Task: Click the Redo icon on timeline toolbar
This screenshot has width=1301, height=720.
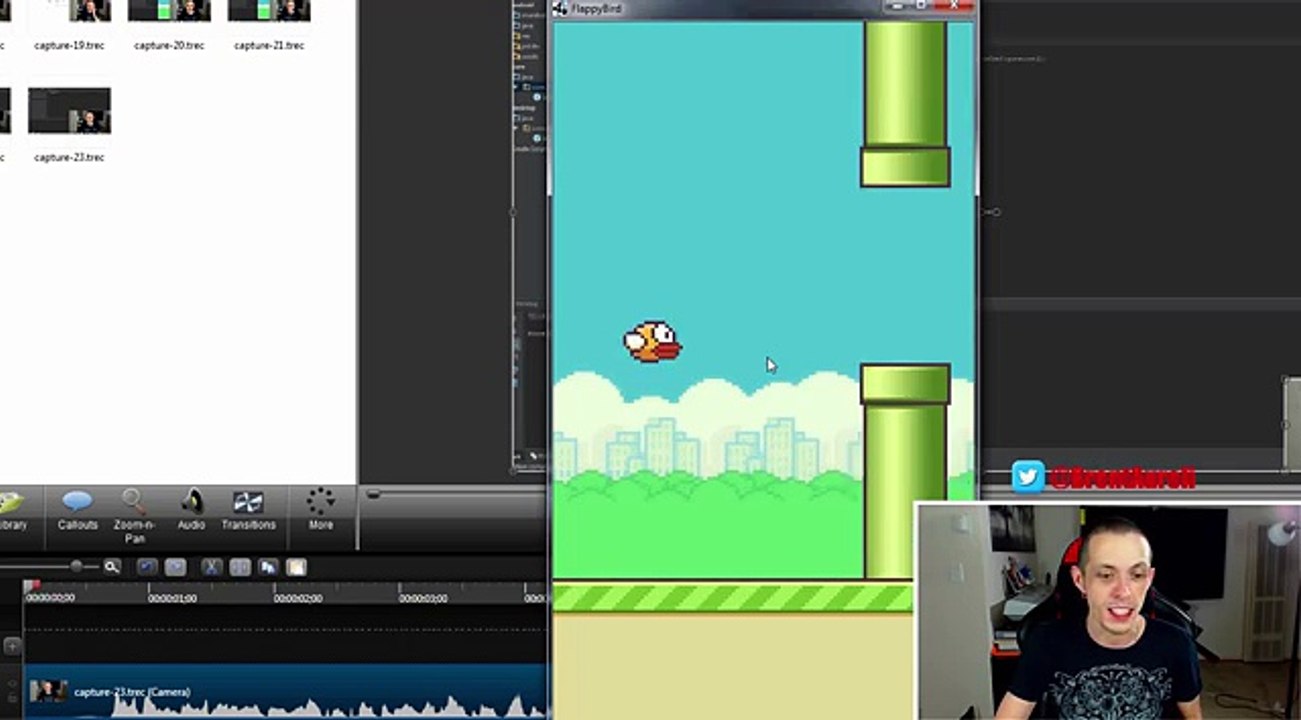Action: coord(175,567)
